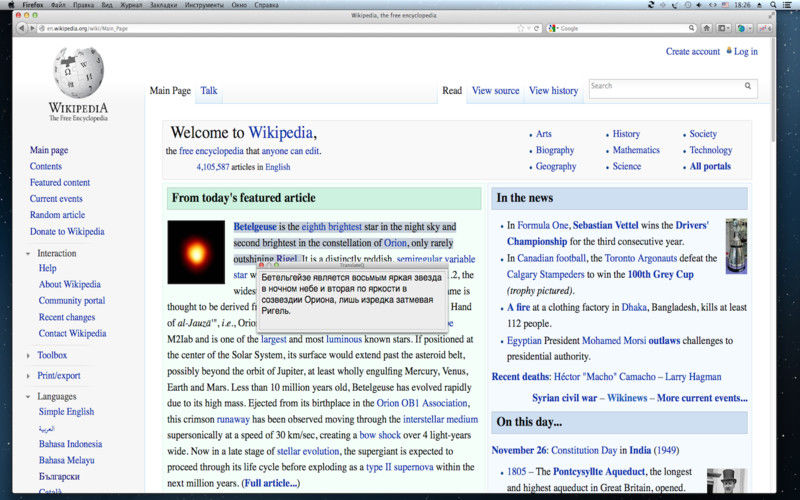Select the Read tab

point(452,91)
